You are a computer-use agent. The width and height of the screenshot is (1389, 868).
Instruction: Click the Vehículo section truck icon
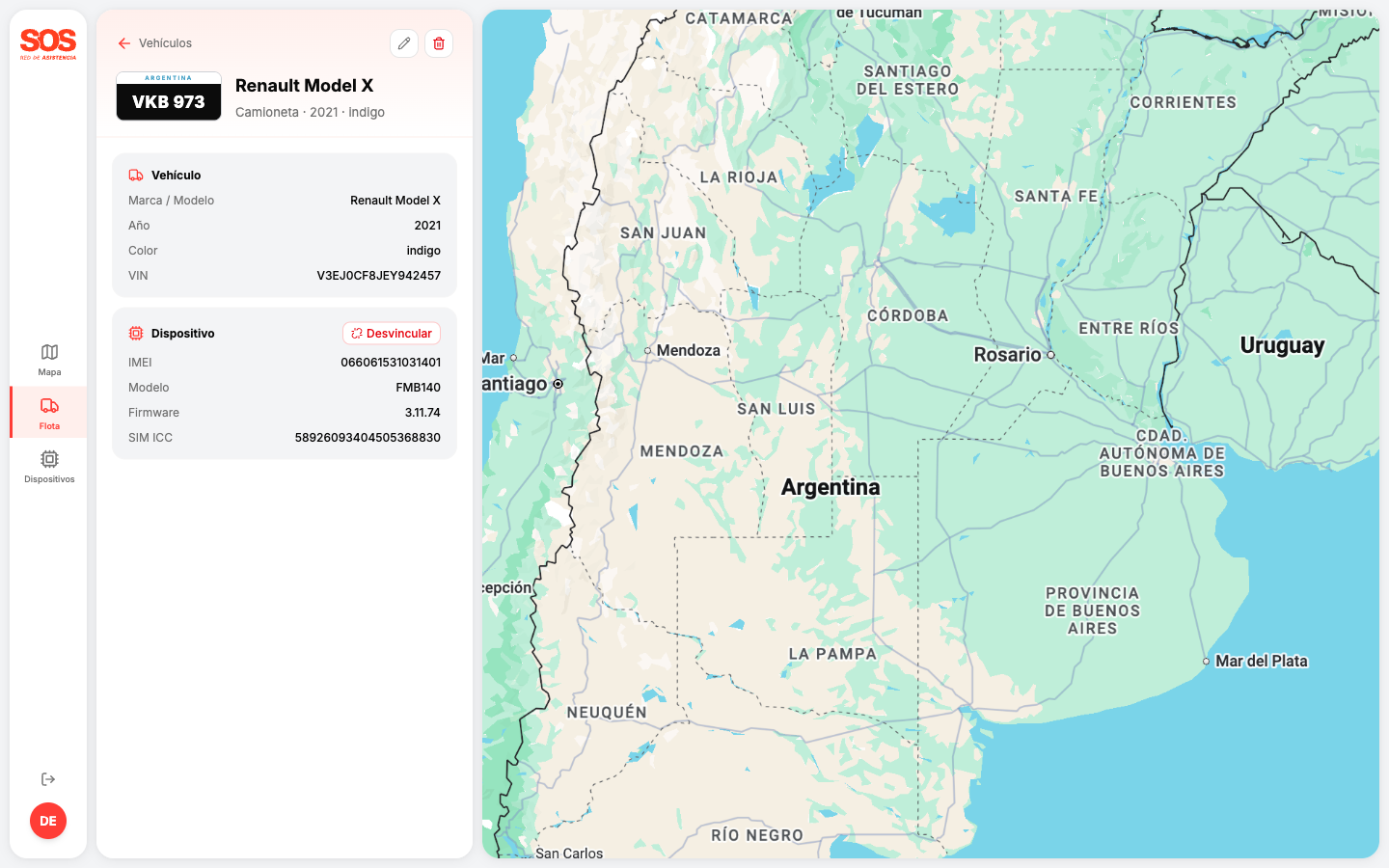tap(136, 176)
